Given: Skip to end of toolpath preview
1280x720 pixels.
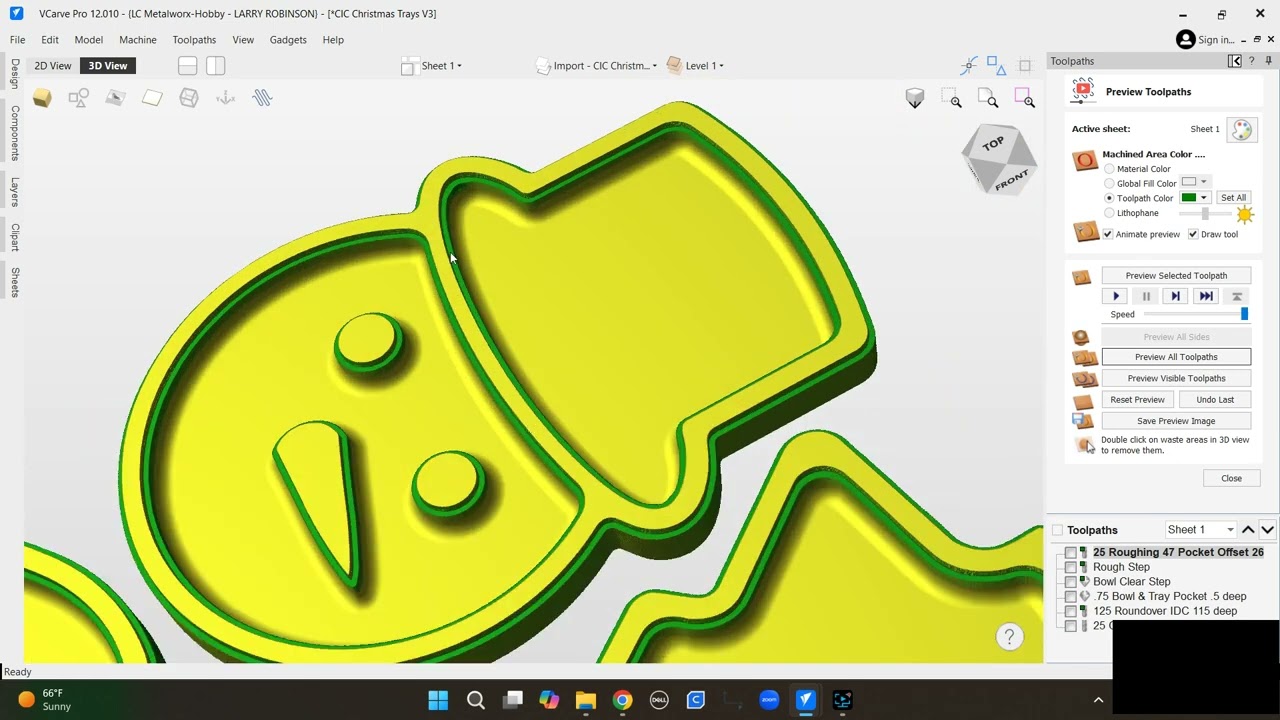Looking at the screenshot, I should [x=1206, y=296].
